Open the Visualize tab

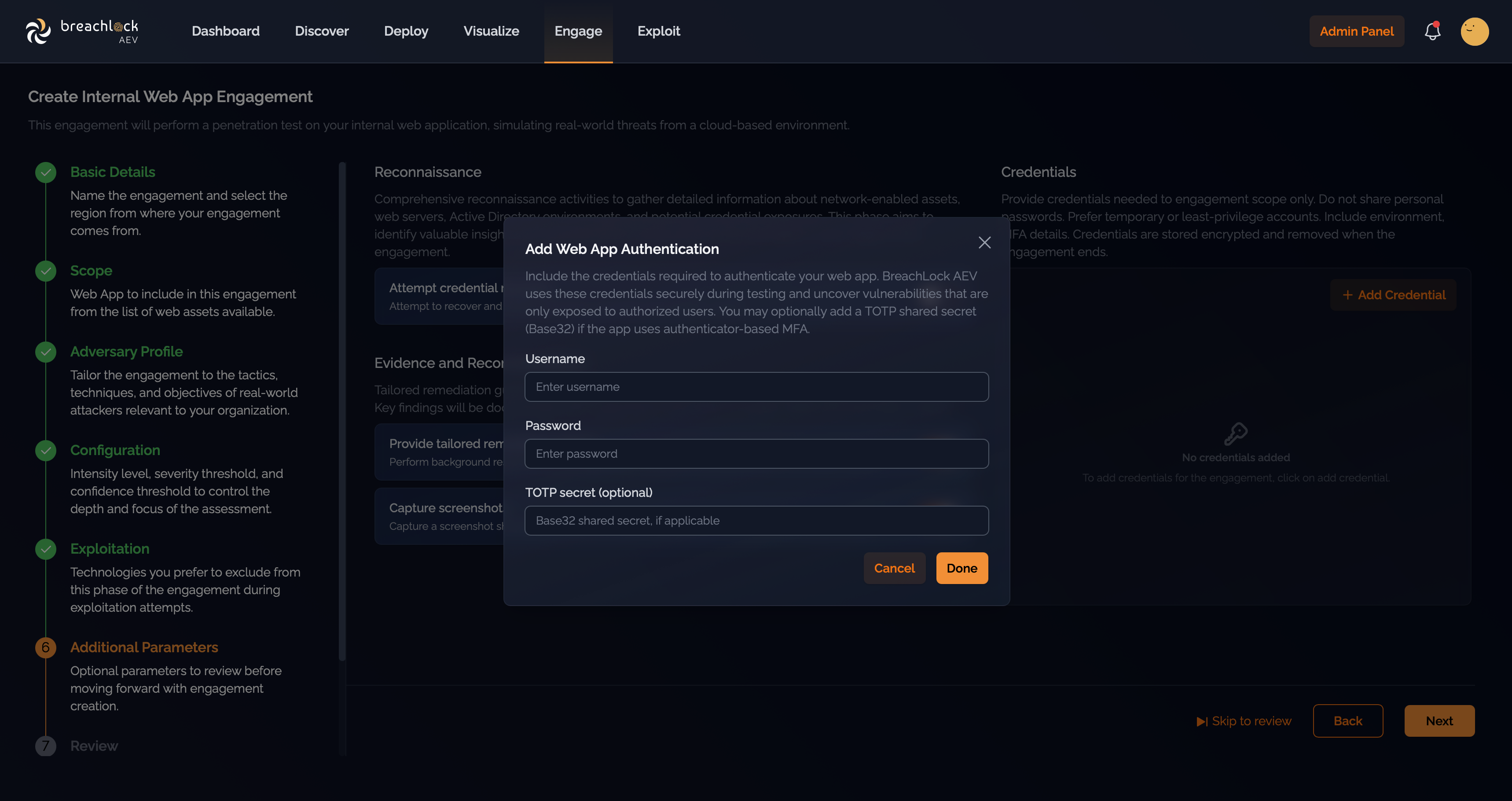(491, 31)
